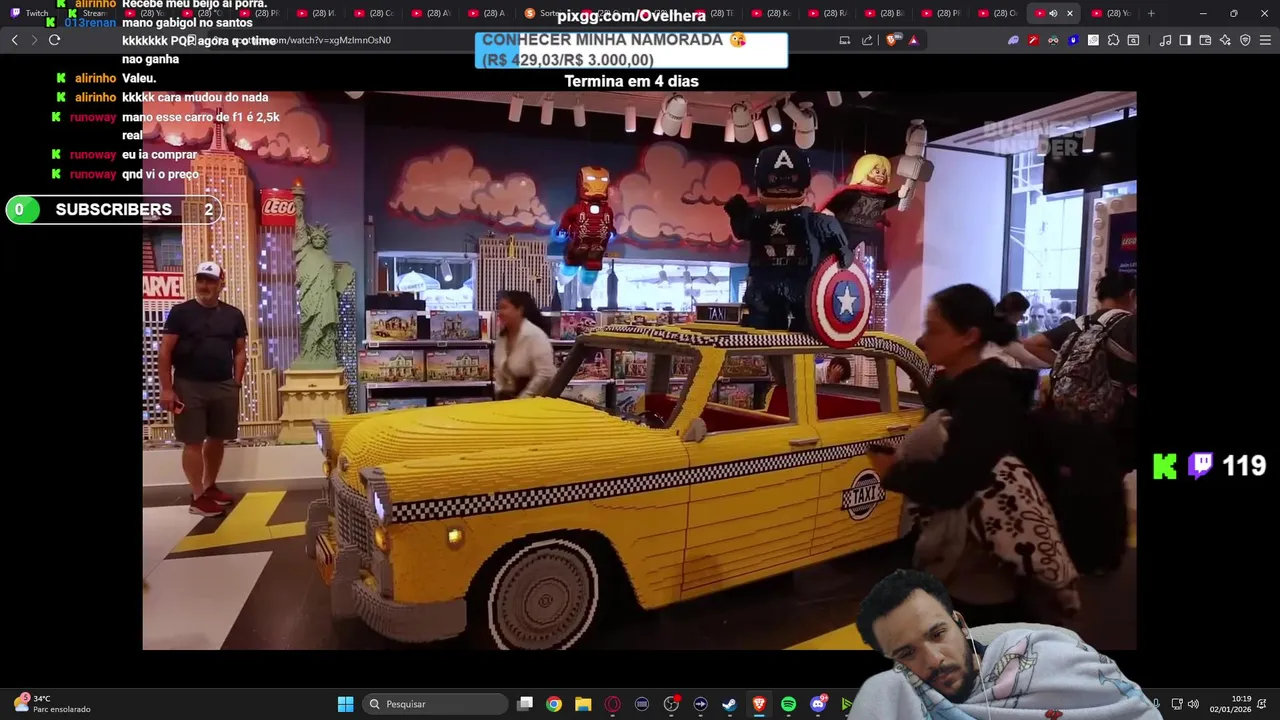Click the viewer count number 119
1280x720 pixels.
pyautogui.click(x=1244, y=466)
